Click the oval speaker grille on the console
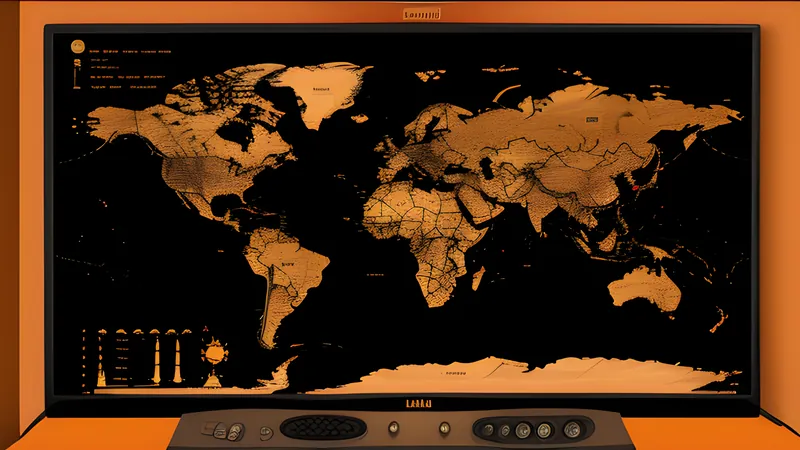800x450 pixels. click(323, 428)
